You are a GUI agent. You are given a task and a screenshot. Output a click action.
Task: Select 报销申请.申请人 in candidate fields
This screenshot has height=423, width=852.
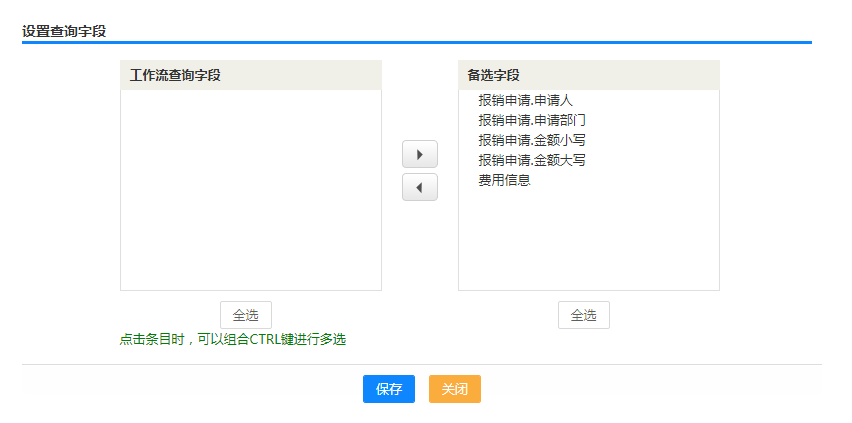[x=525, y=100]
